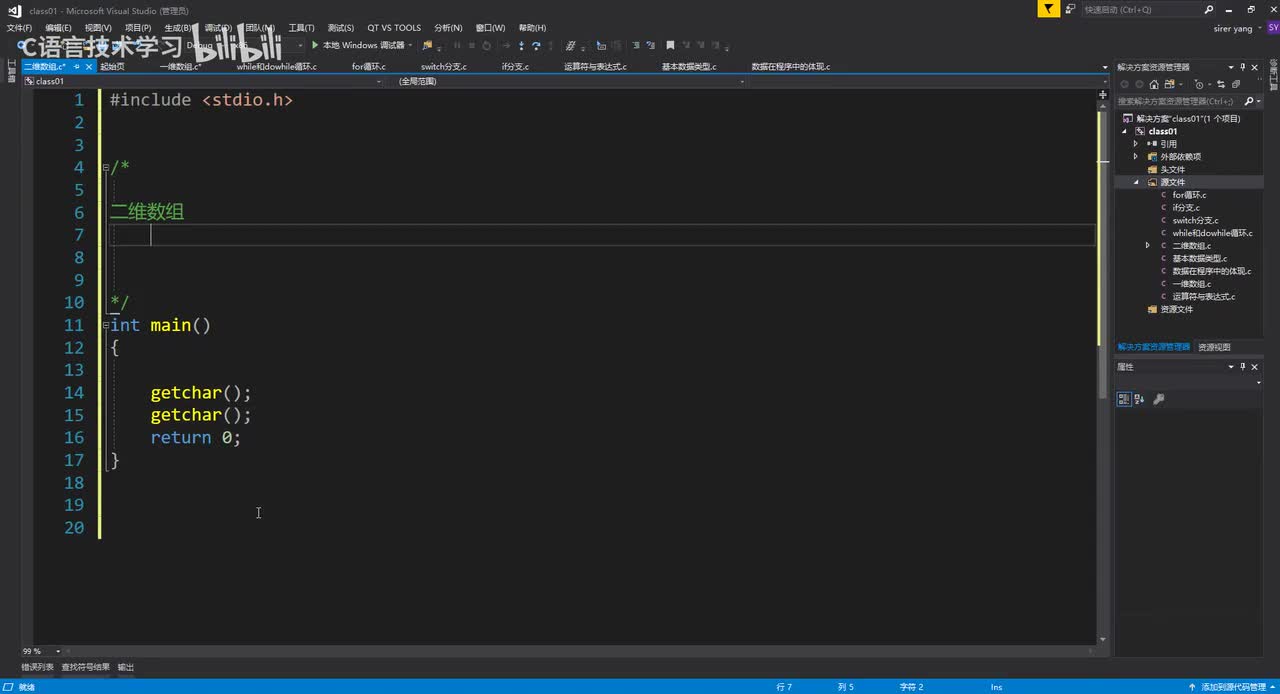The width and height of the screenshot is (1280, 694).
Task: Close the Solution Explorer panel
Action: click(x=1255, y=67)
